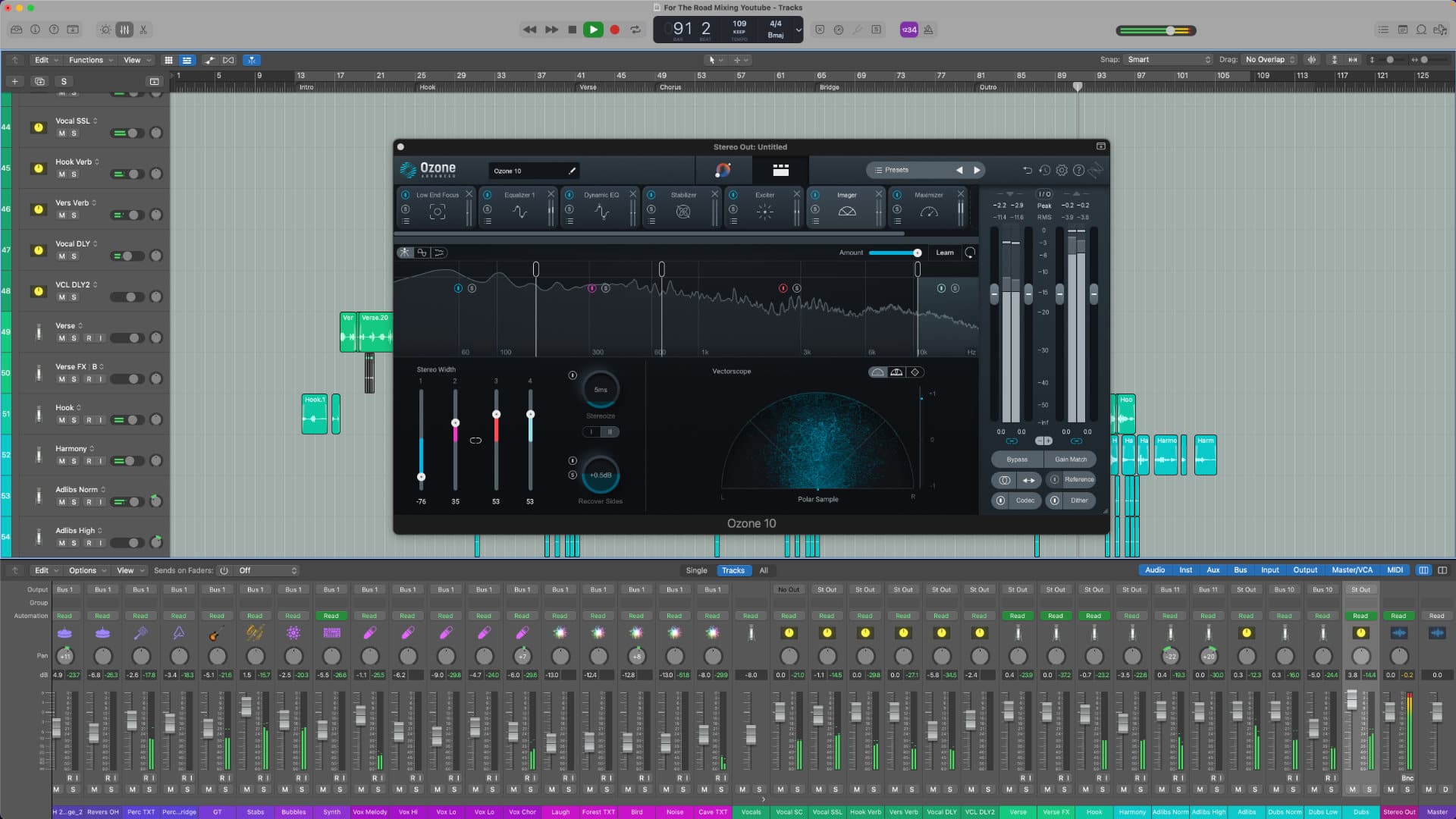The image size is (1456, 819).
Task: Adjust the Imager Amount slider
Action: [x=895, y=253]
